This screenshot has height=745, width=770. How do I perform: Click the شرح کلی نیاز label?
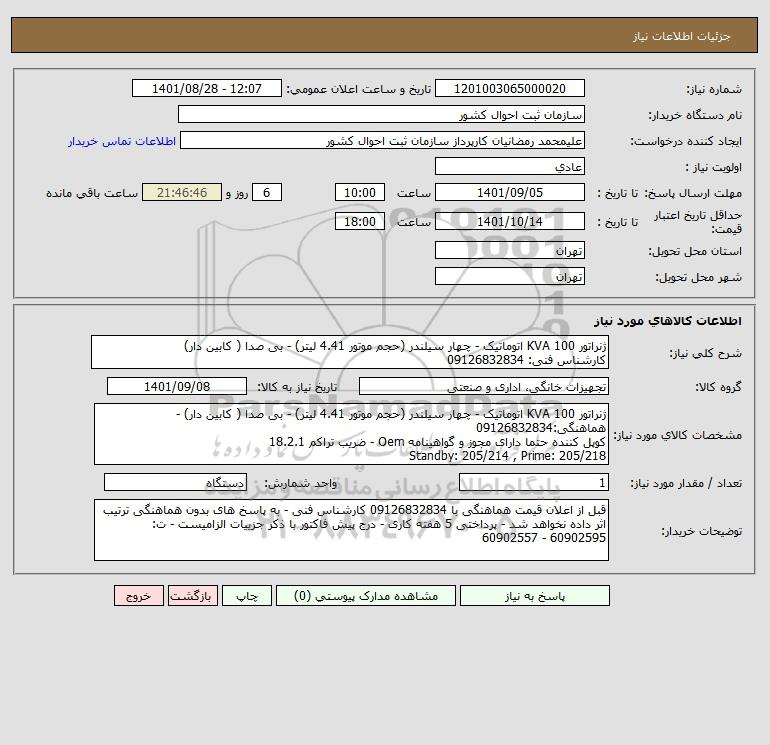click(706, 353)
